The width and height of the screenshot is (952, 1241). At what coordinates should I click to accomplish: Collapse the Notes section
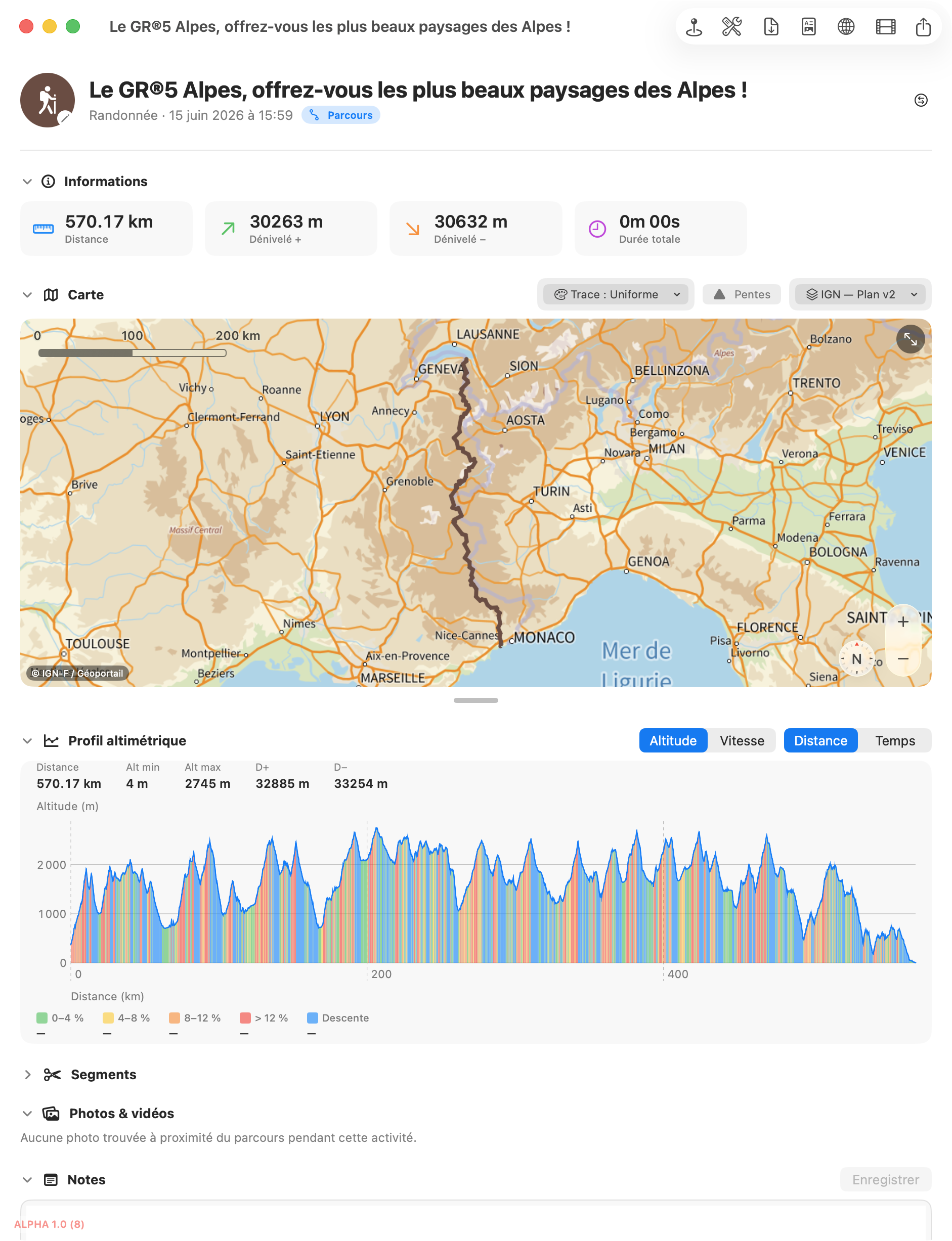27,1180
